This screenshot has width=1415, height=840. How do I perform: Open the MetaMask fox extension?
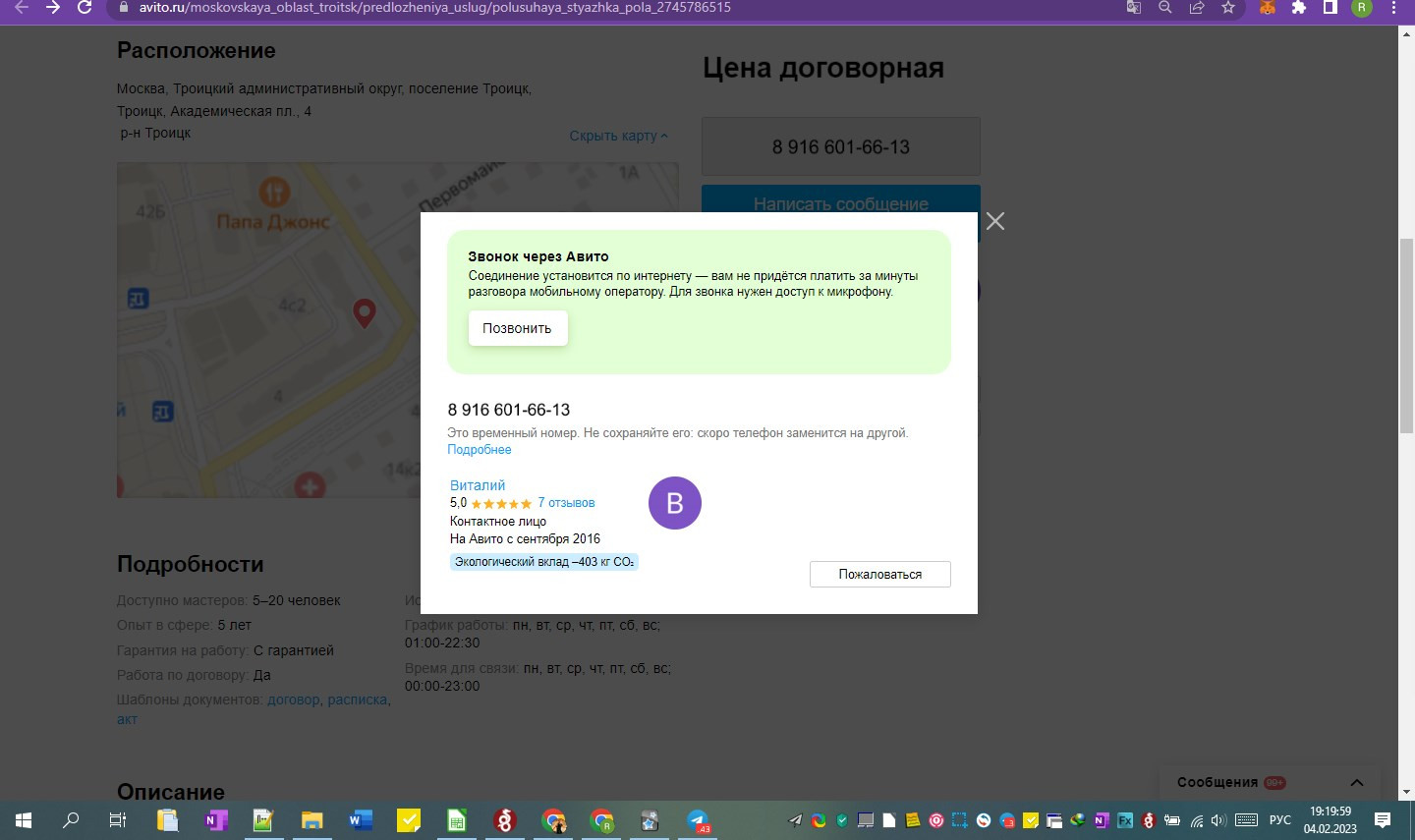1268,7
